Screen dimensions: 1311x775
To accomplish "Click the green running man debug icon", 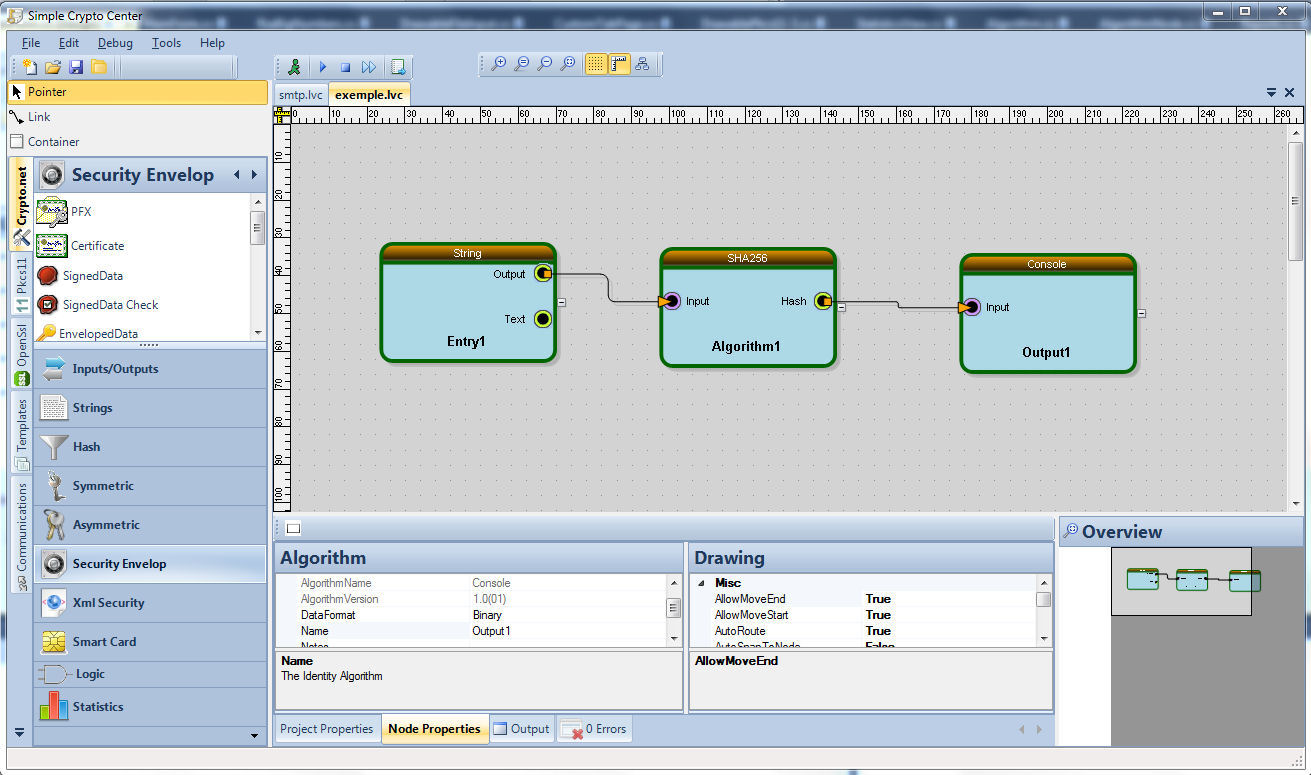I will 294,67.
